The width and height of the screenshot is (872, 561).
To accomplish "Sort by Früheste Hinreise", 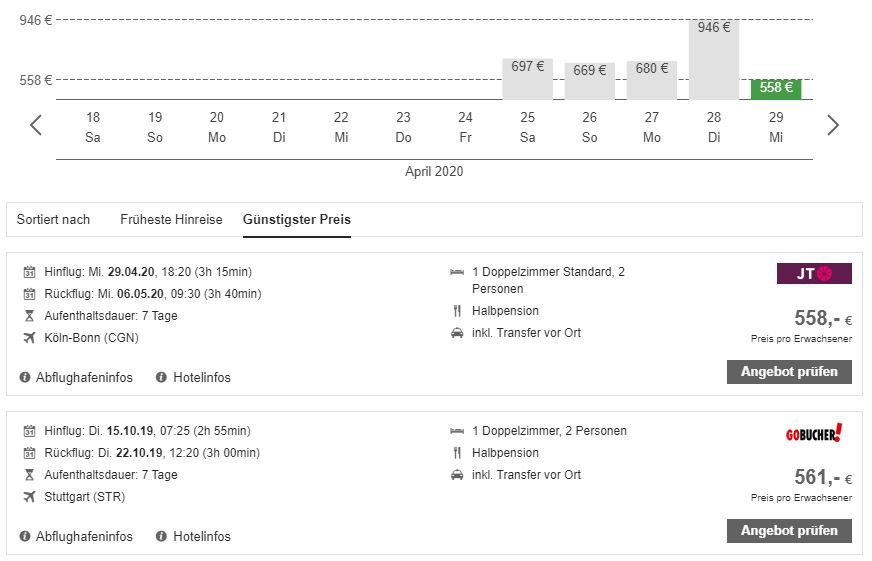I will tap(171, 219).
